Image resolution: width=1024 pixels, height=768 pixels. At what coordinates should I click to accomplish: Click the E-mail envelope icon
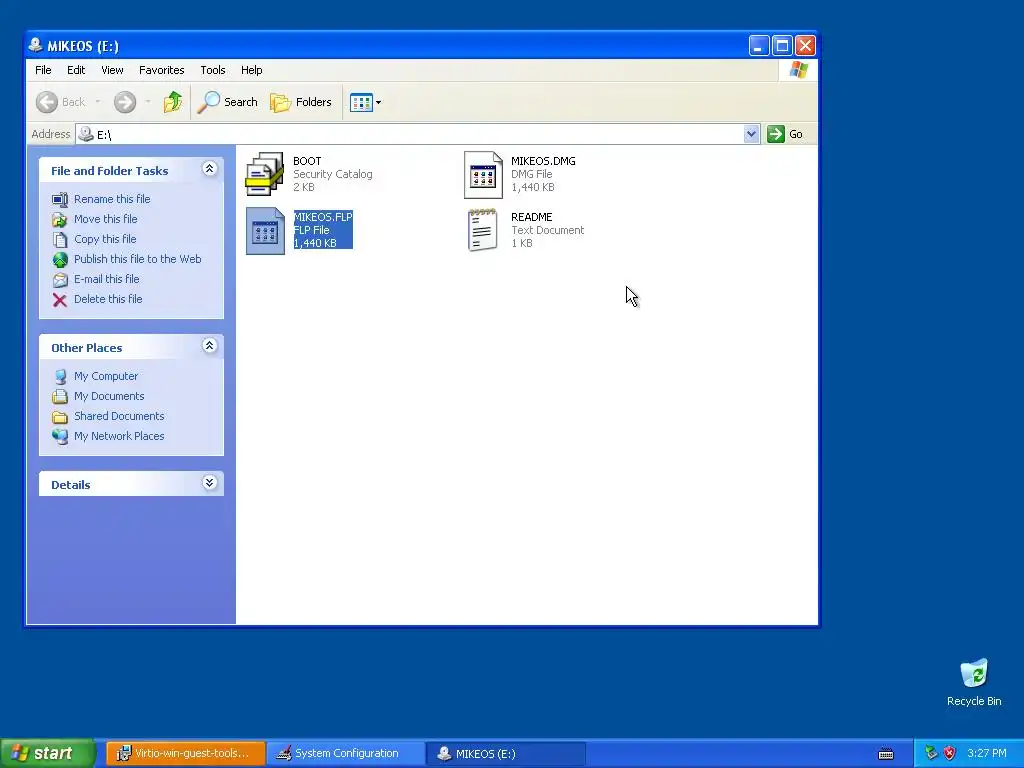click(x=60, y=280)
